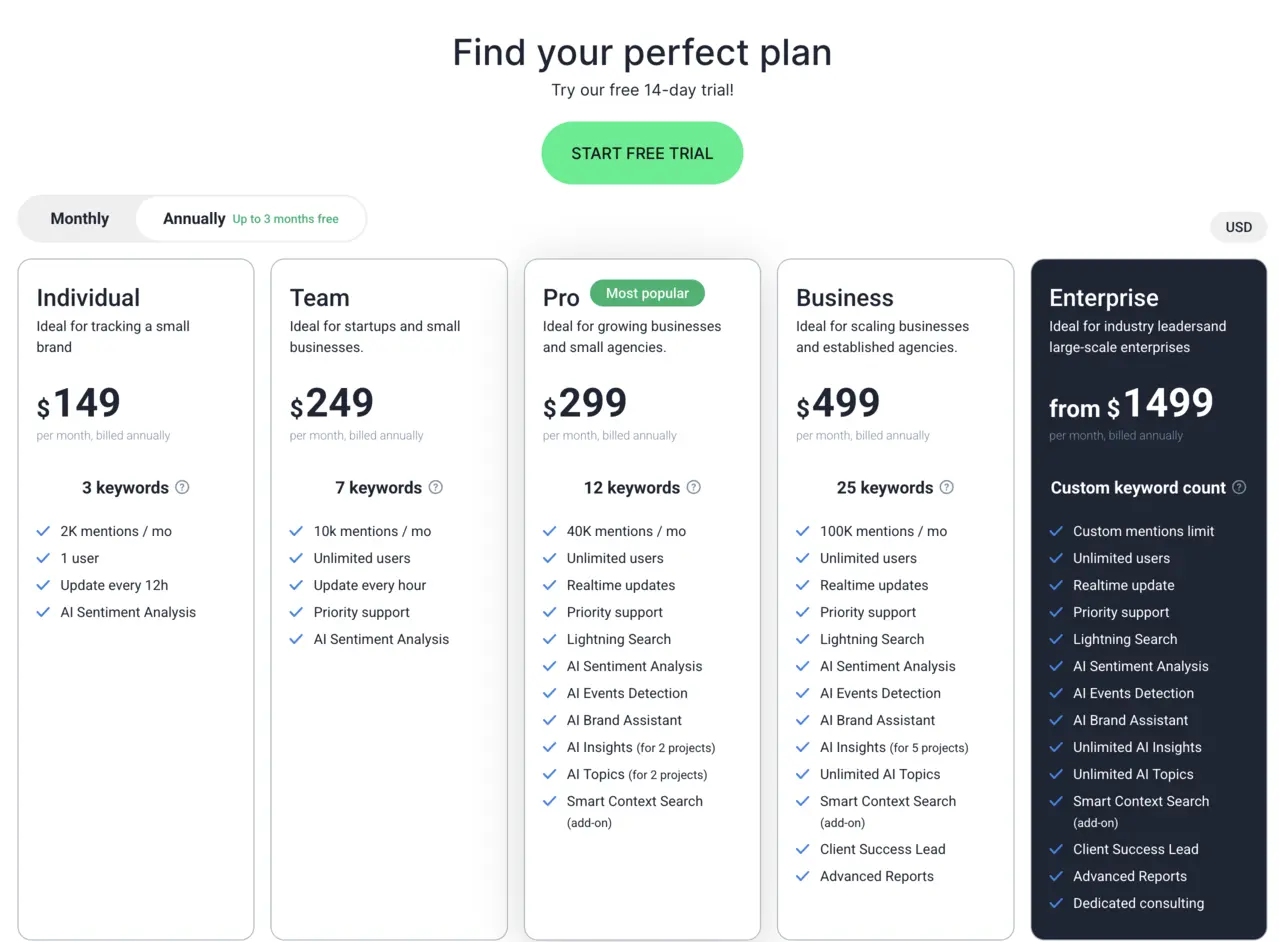
Task: Click the info icon beside "Custom keyword count"
Action: point(1239,488)
